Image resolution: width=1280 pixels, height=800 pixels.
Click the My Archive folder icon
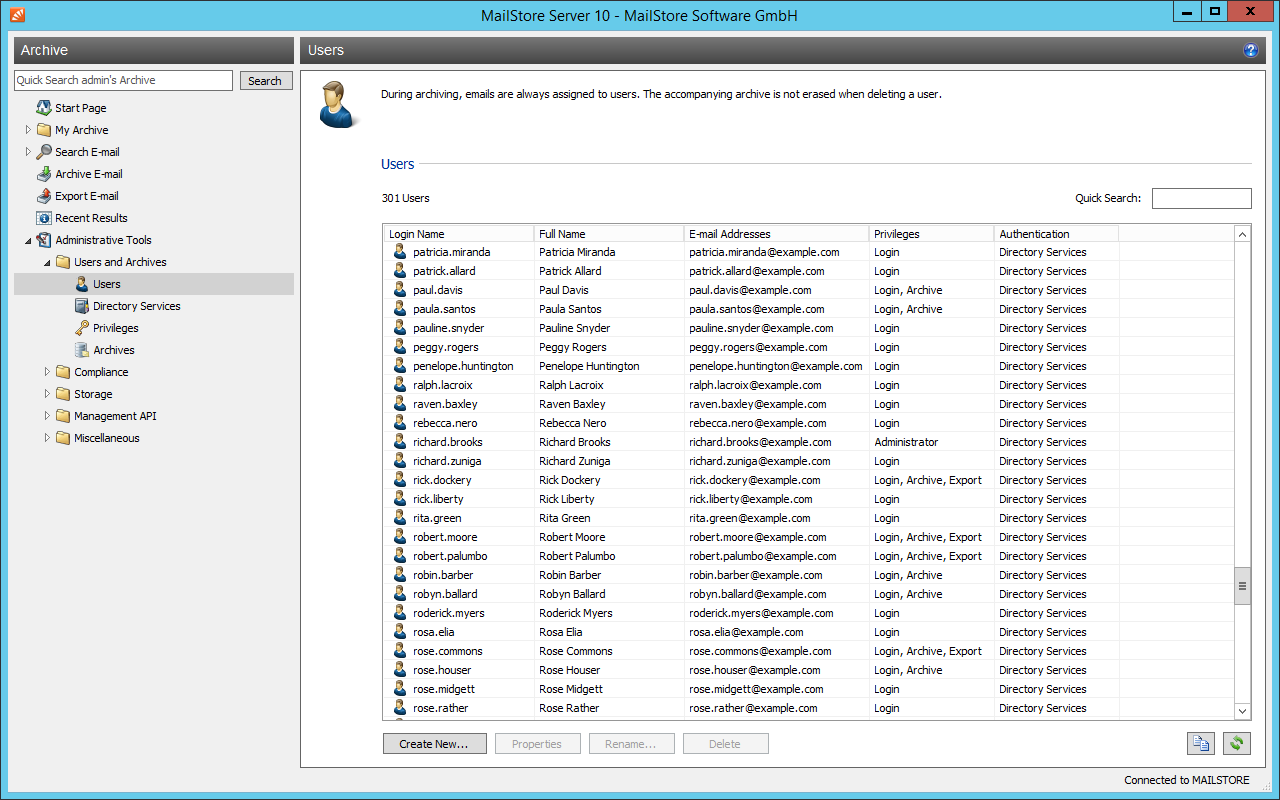[44, 130]
